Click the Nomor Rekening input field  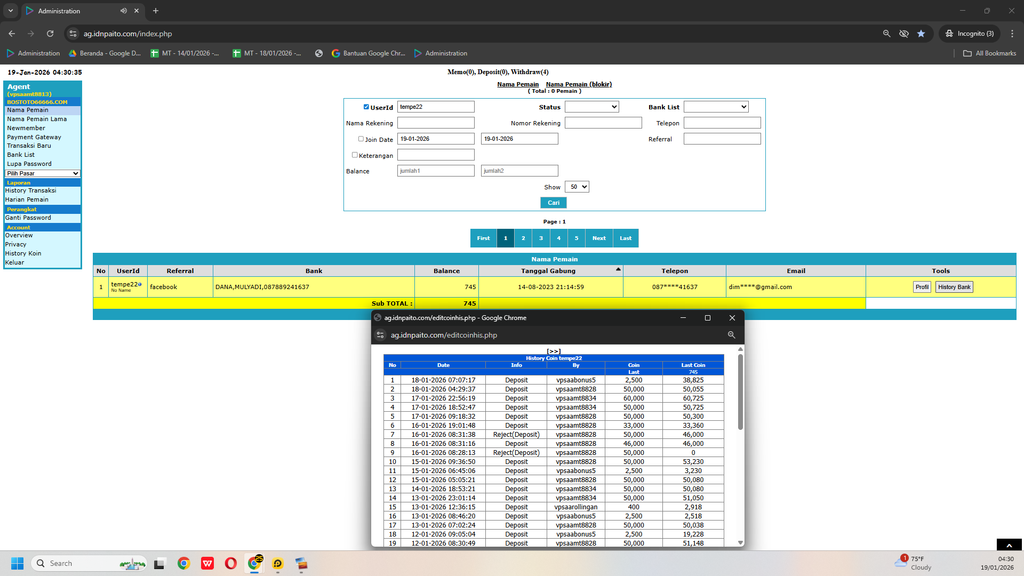pos(603,123)
